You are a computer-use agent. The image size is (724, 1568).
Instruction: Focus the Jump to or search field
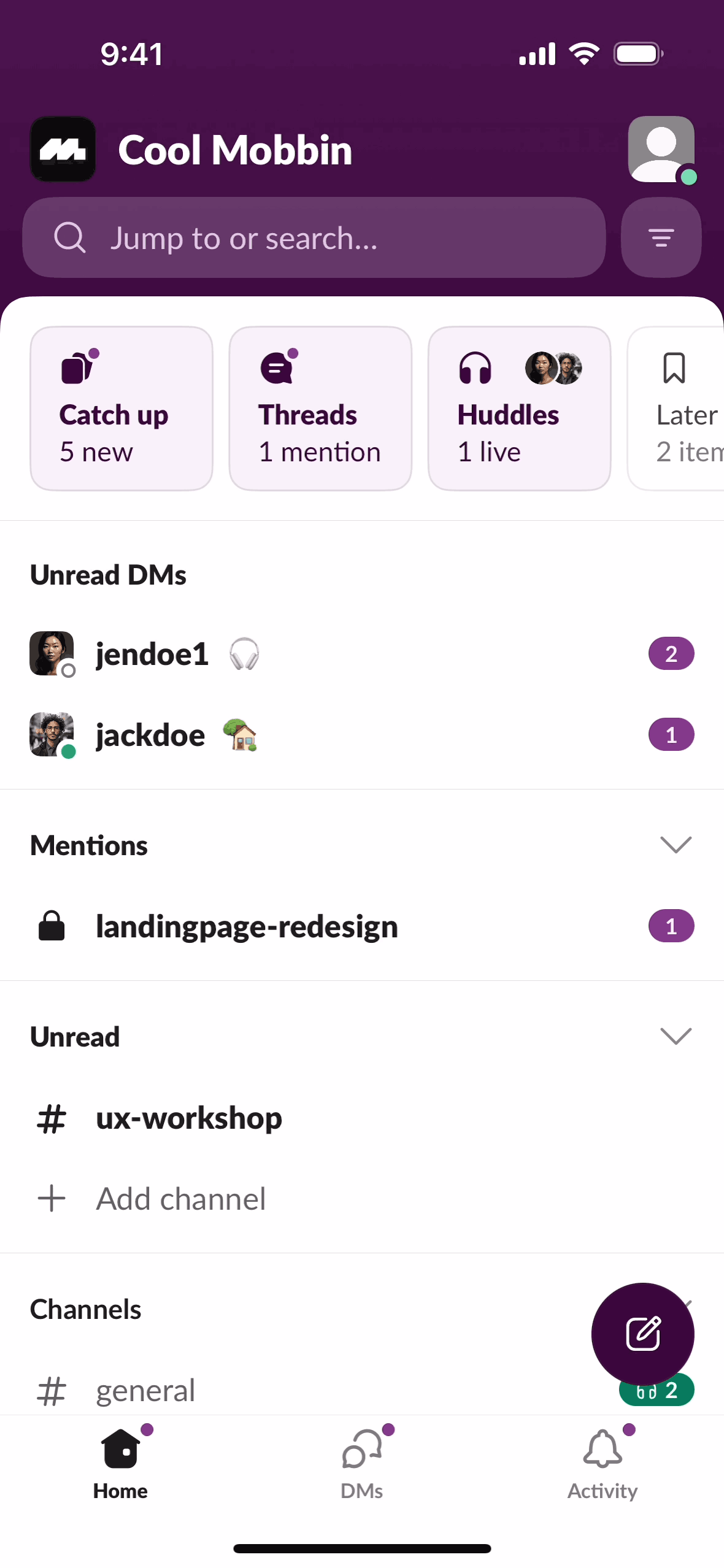click(x=314, y=237)
